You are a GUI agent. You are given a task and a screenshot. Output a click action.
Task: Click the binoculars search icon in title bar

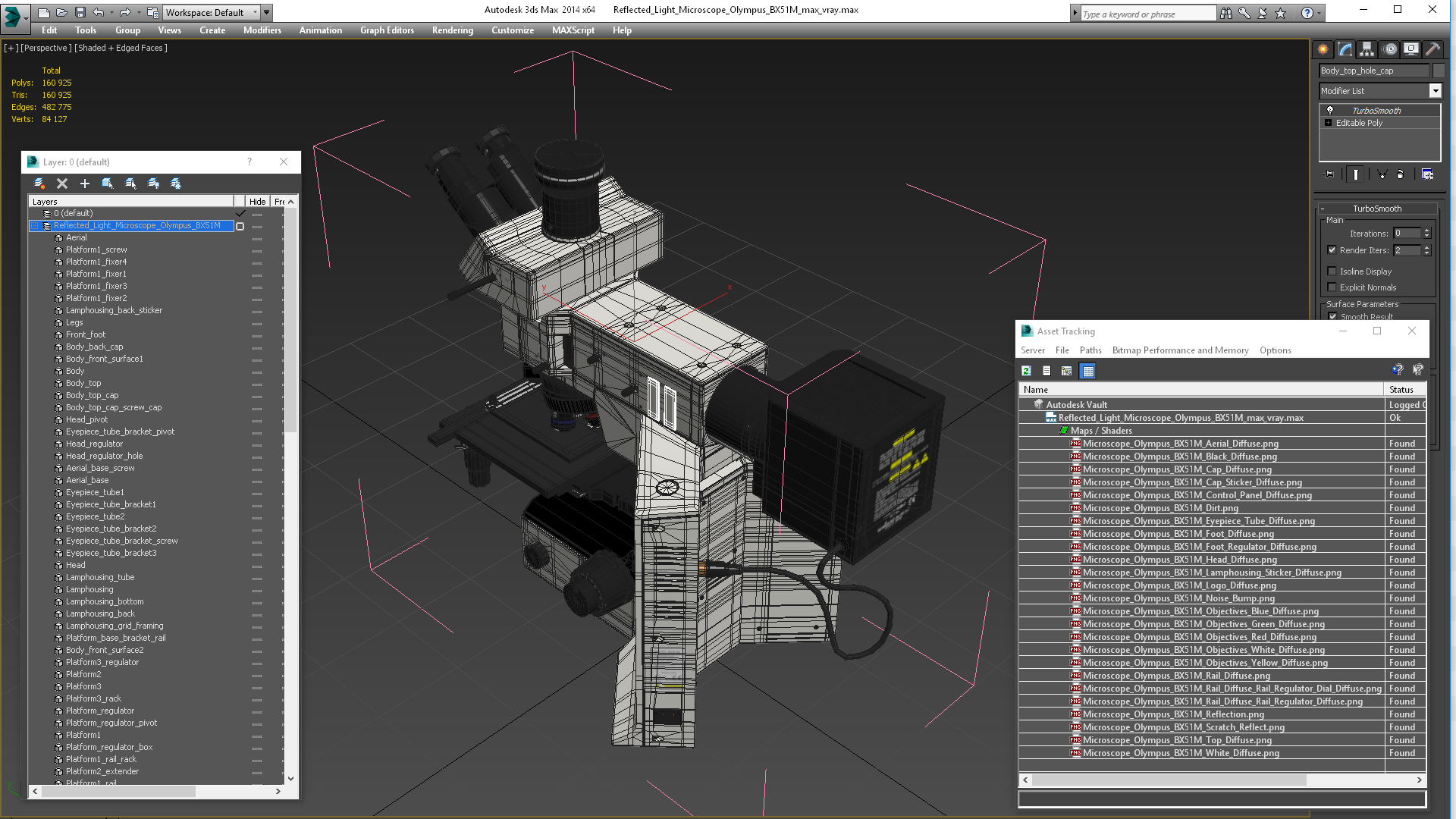[x=1226, y=13]
